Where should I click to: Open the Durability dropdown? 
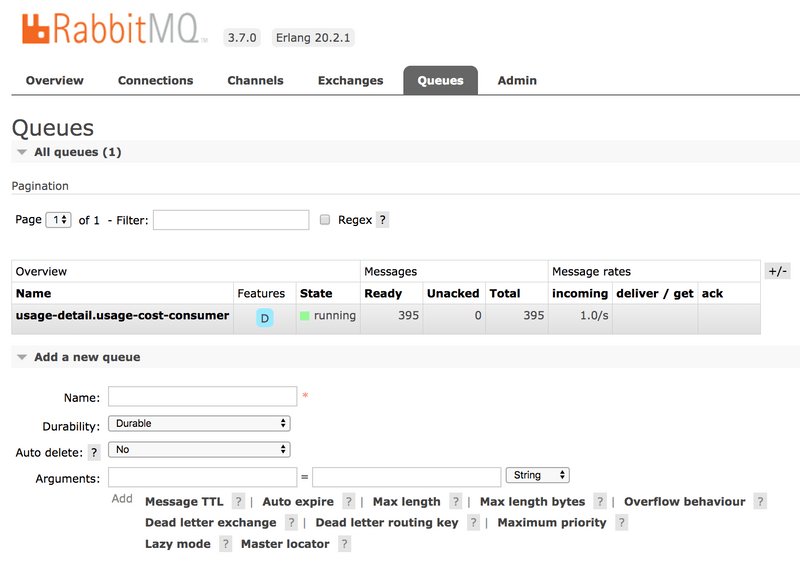pyautogui.click(x=199, y=424)
